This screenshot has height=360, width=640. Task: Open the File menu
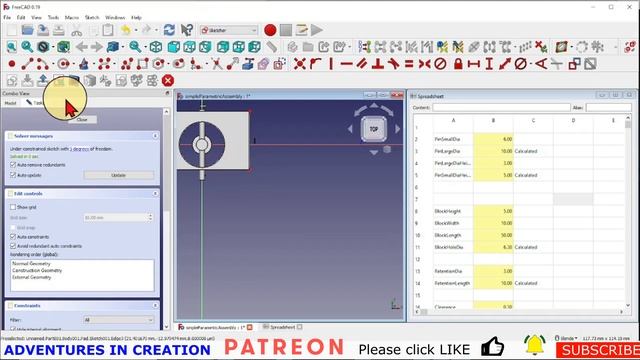[x=7, y=18]
